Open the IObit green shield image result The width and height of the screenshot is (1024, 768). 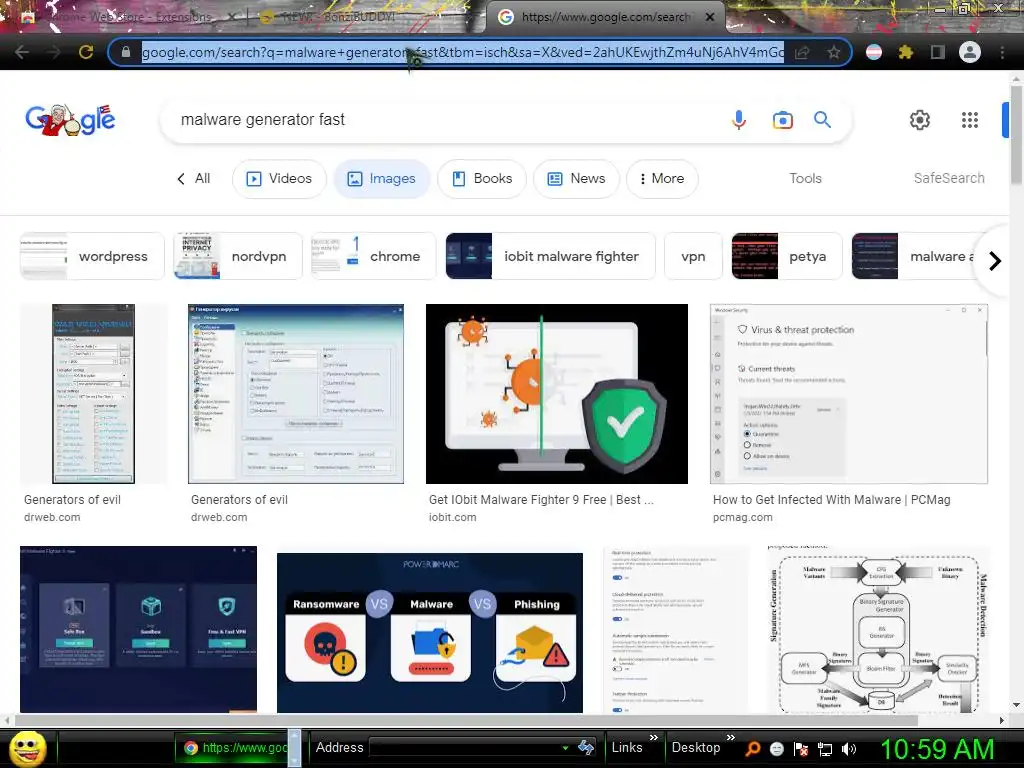tap(556, 394)
